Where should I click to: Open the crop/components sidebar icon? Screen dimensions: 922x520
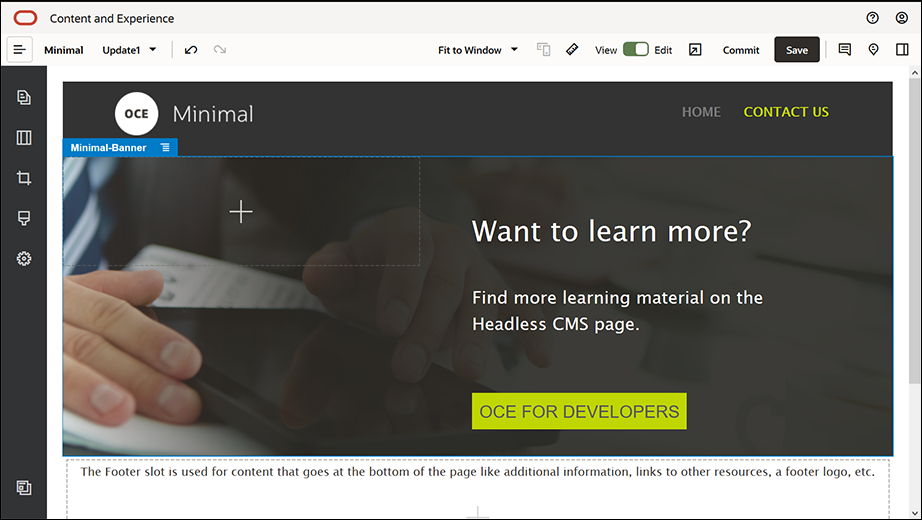(24, 178)
